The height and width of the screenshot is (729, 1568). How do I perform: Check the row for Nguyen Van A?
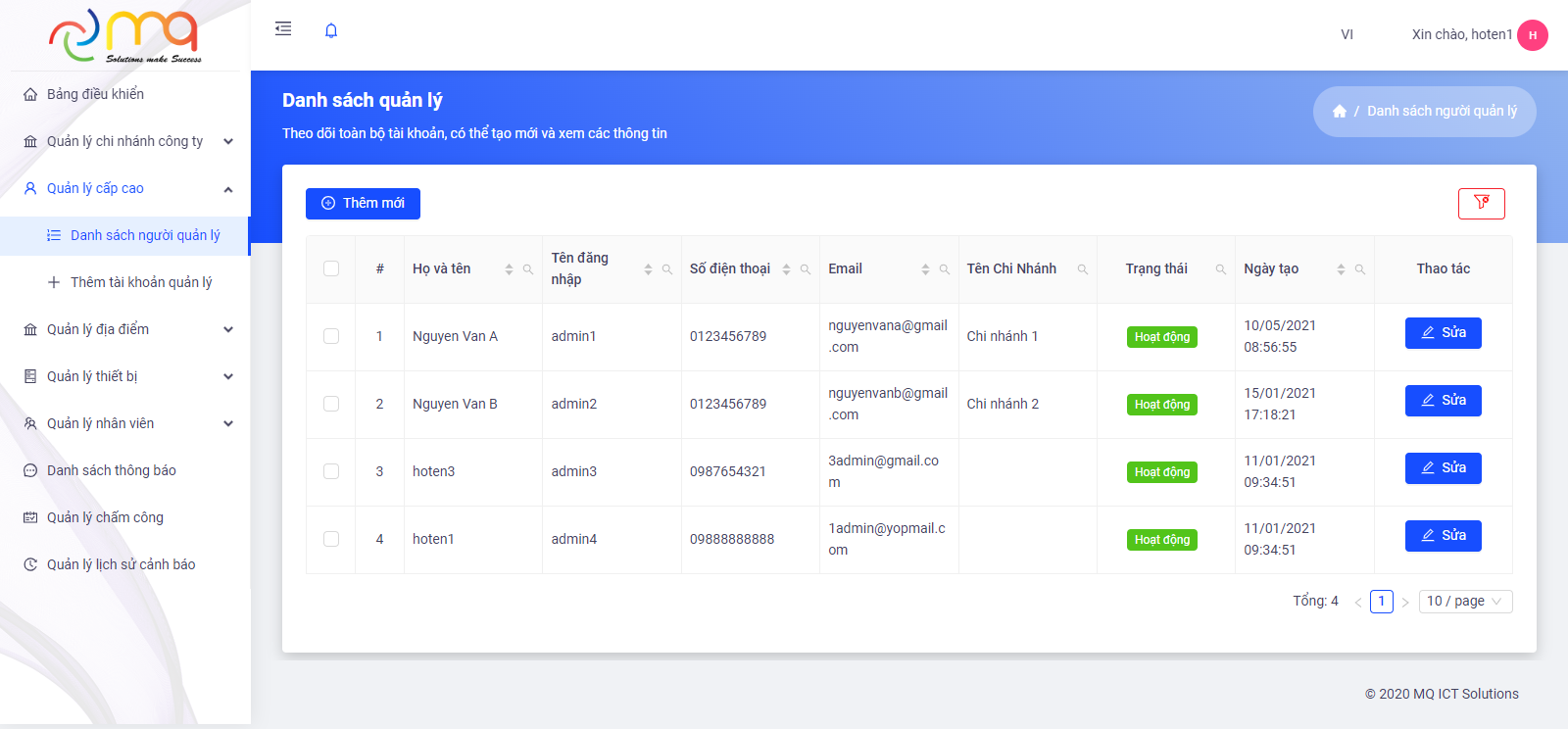[x=331, y=336]
